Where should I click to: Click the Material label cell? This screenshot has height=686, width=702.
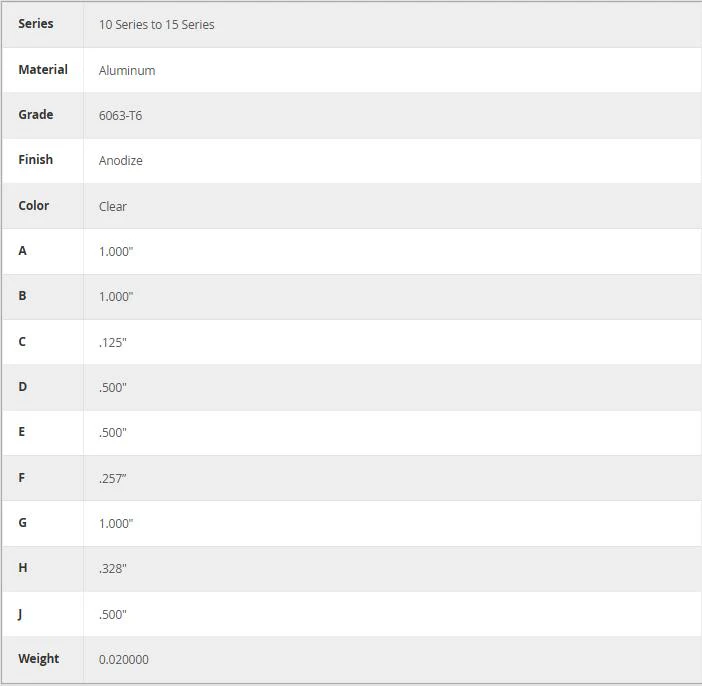tap(43, 69)
